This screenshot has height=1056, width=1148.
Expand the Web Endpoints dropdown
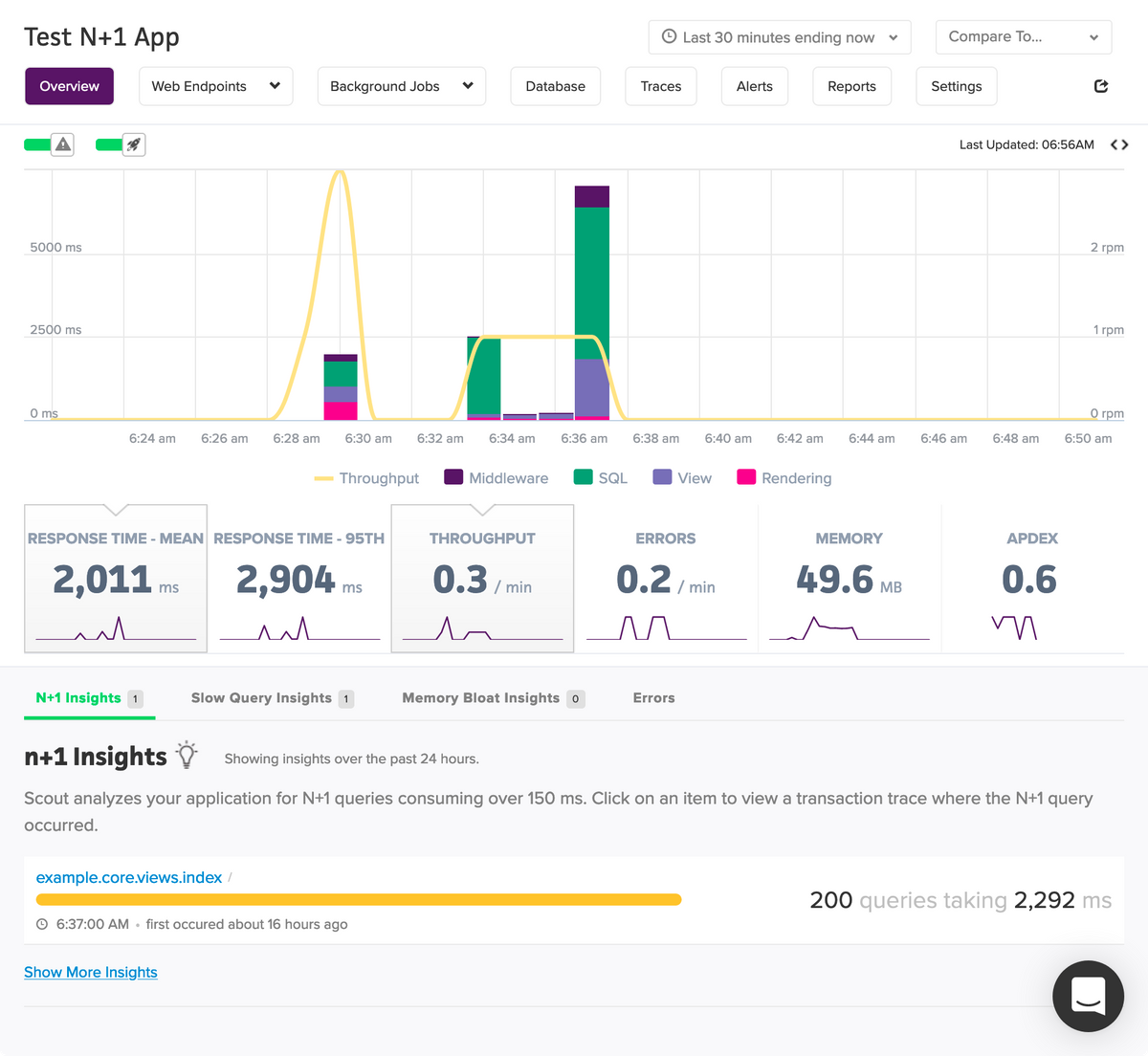coord(215,86)
